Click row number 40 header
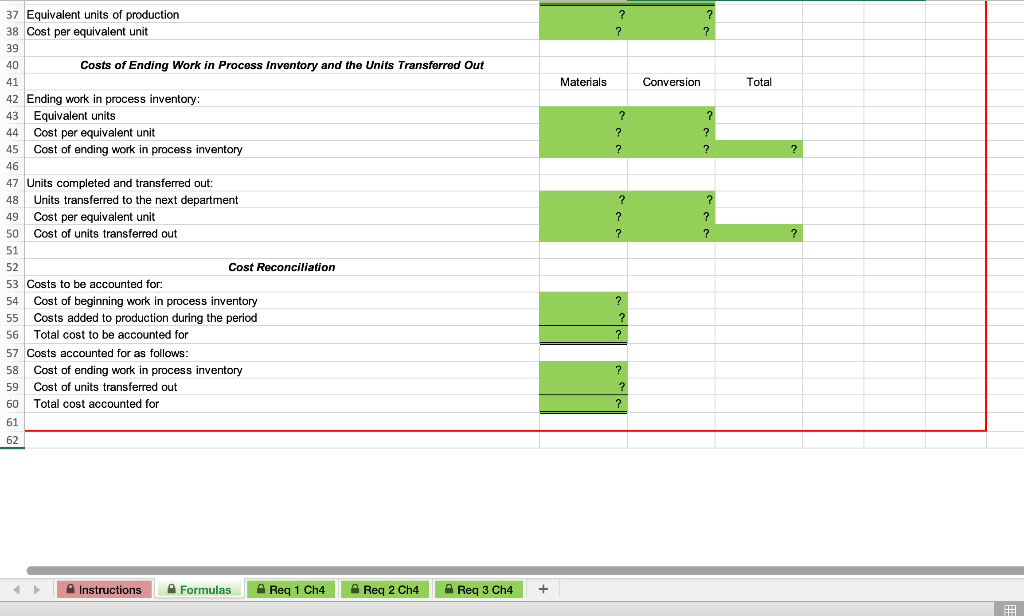Image resolution: width=1024 pixels, height=616 pixels. pos(12,65)
